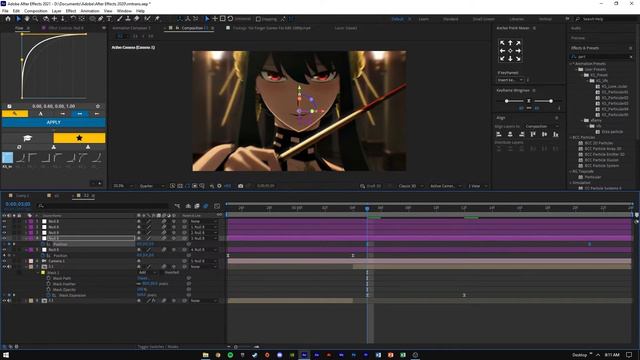This screenshot has height=360, width=640.
Task: Open the Composition menu
Action: click(36, 11)
